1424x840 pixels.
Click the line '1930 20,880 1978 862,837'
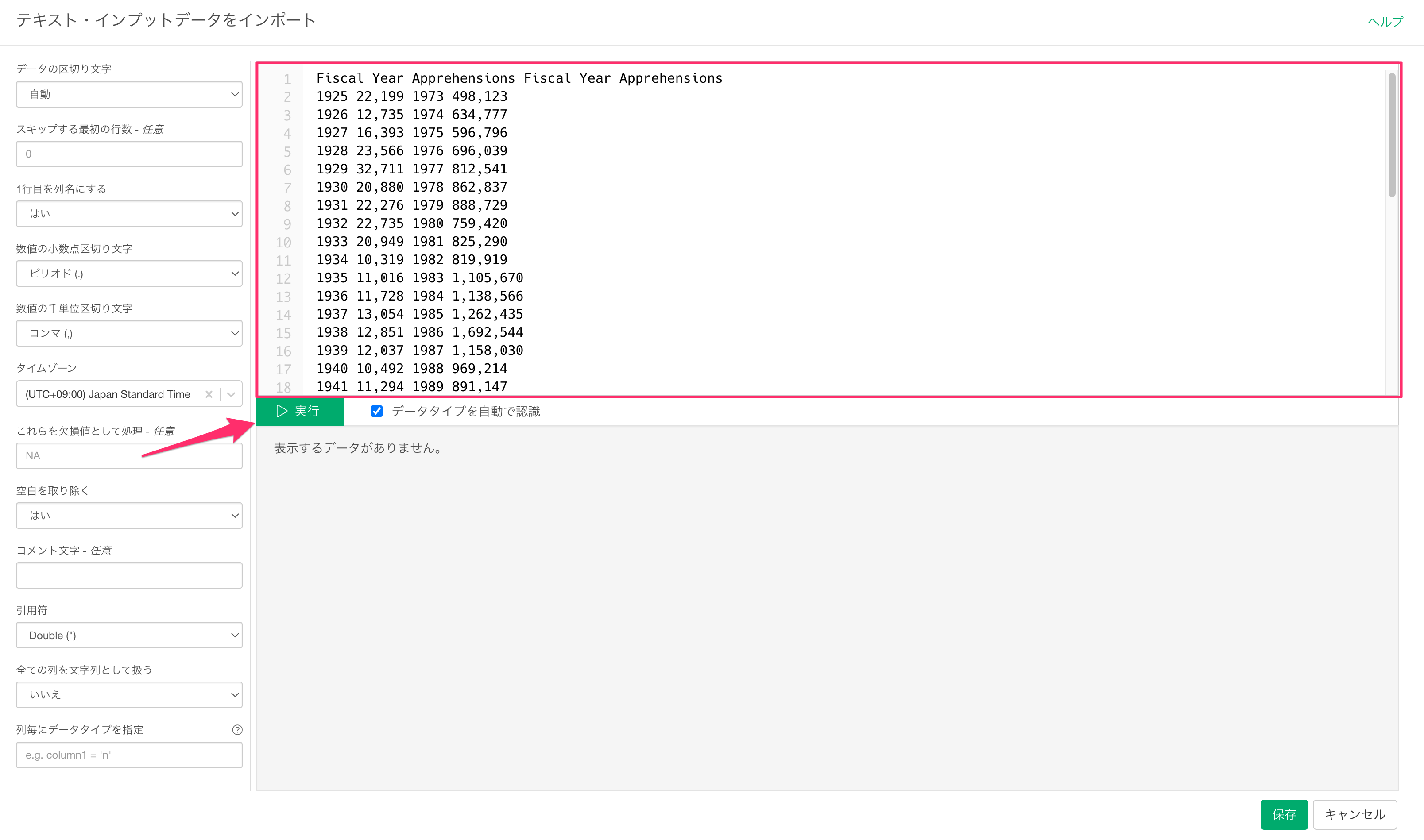[x=412, y=187]
